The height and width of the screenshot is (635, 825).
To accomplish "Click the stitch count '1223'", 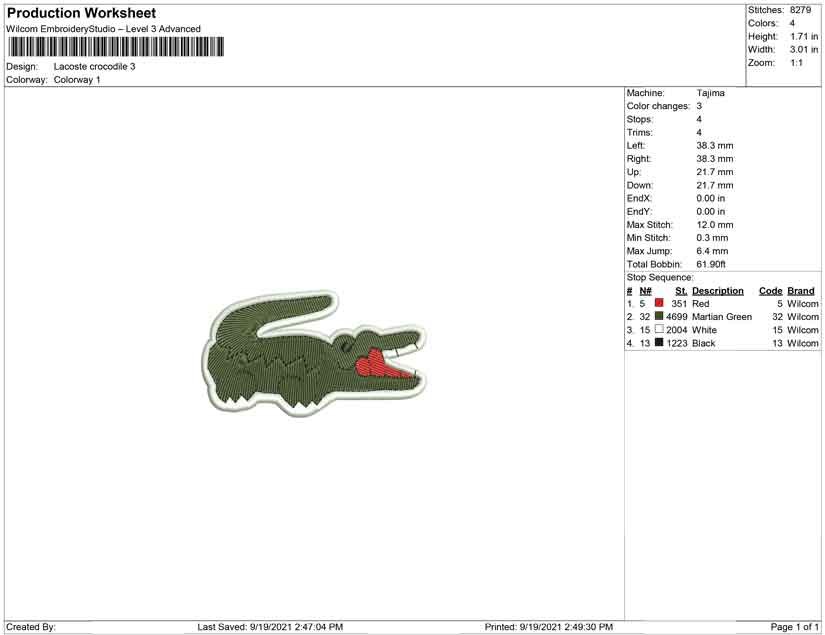I will (677, 343).
